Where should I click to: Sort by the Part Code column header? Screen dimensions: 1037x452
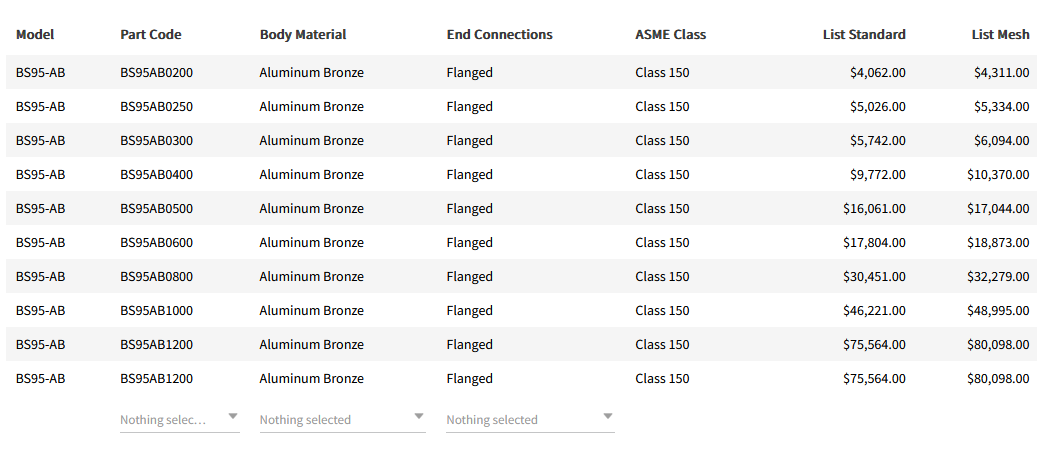tap(151, 34)
